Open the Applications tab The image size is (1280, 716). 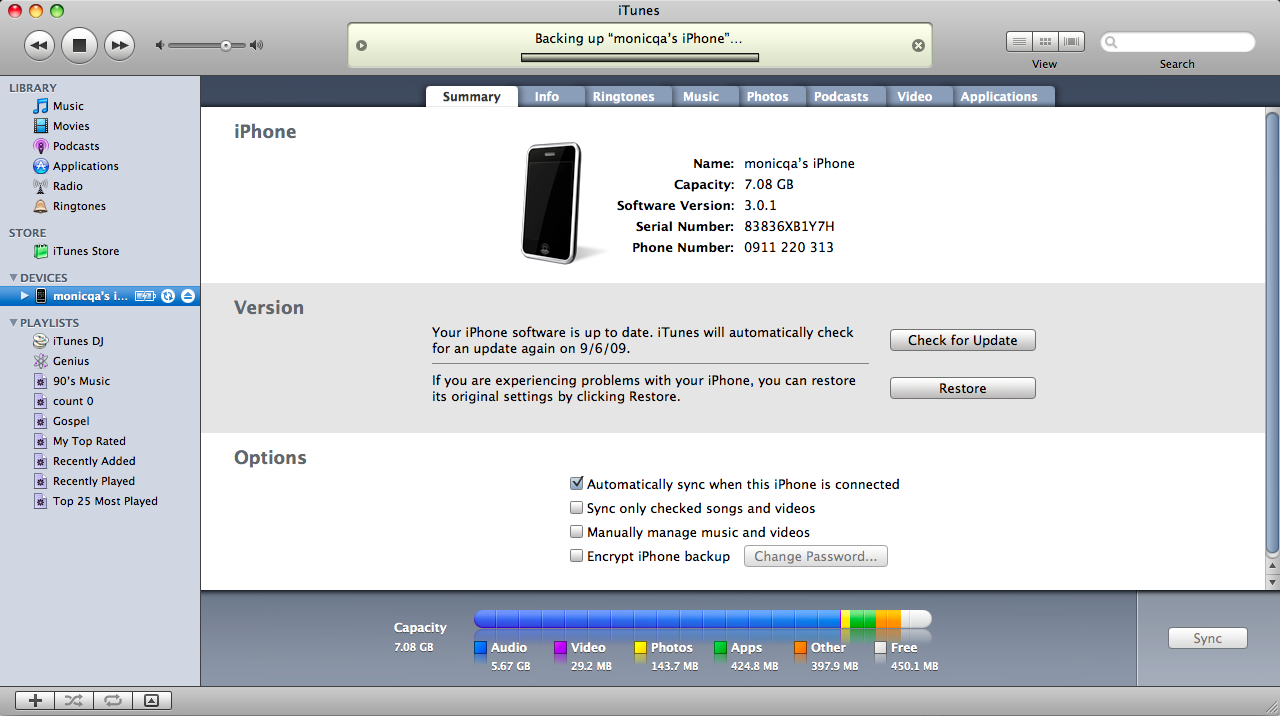point(998,97)
